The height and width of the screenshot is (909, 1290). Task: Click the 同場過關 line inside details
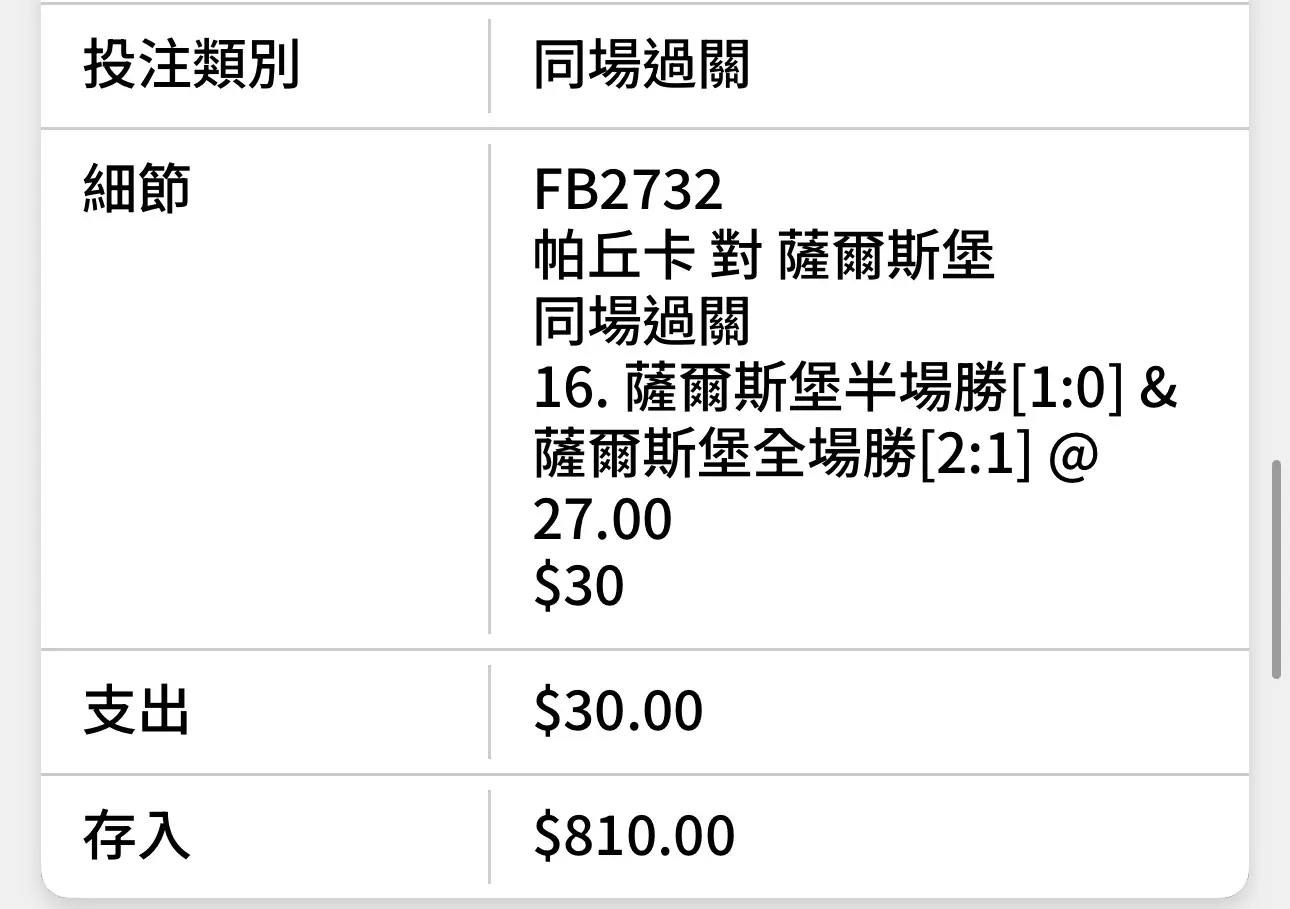(x=641, y=322)
